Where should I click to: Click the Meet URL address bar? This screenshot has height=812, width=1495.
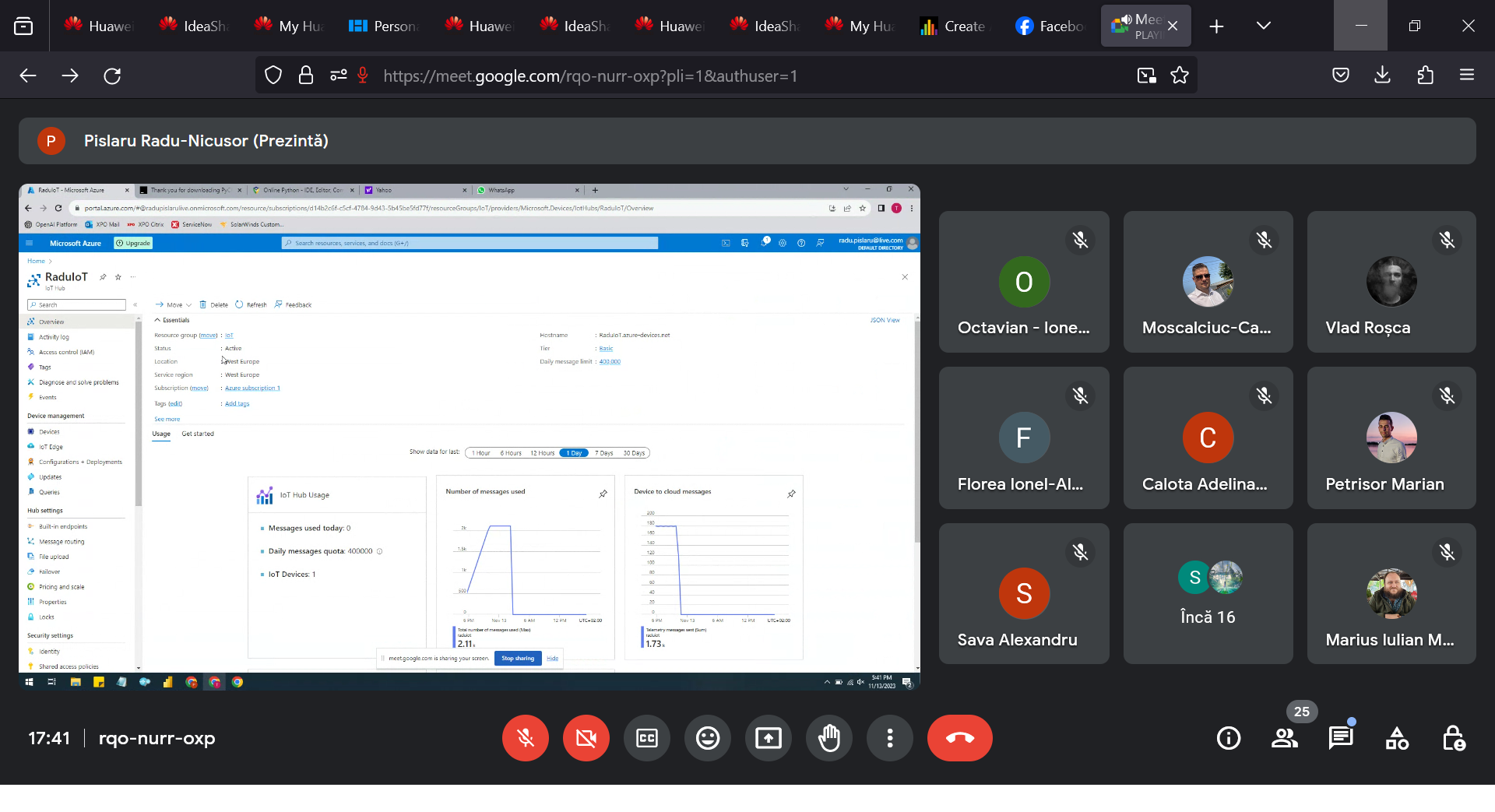coord(701,76)
